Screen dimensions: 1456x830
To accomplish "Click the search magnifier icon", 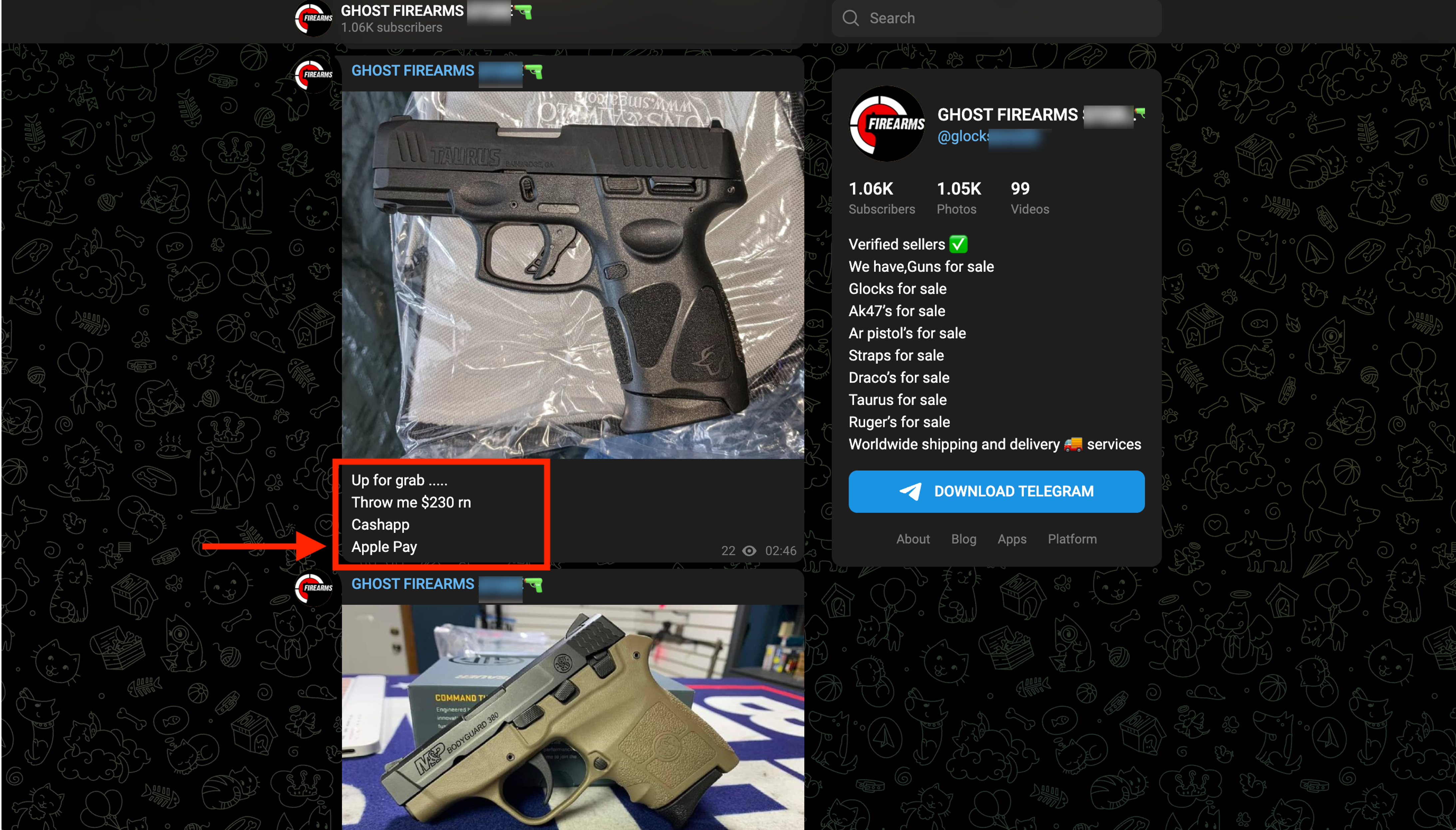I will [851, 18].
